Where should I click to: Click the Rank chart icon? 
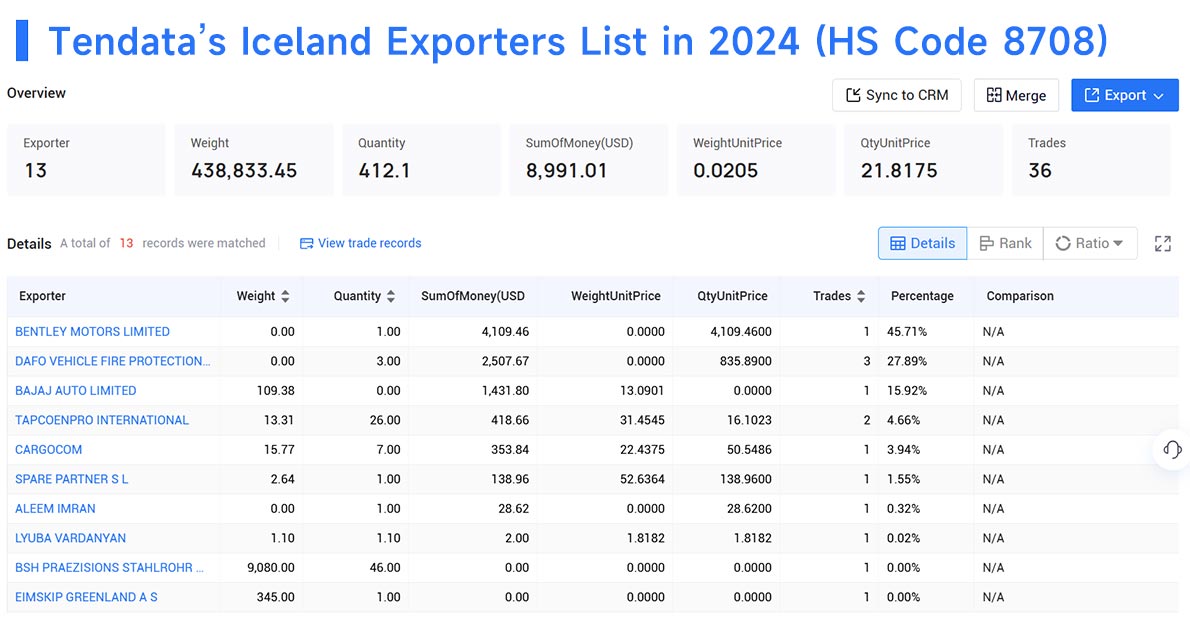[987, 243]
